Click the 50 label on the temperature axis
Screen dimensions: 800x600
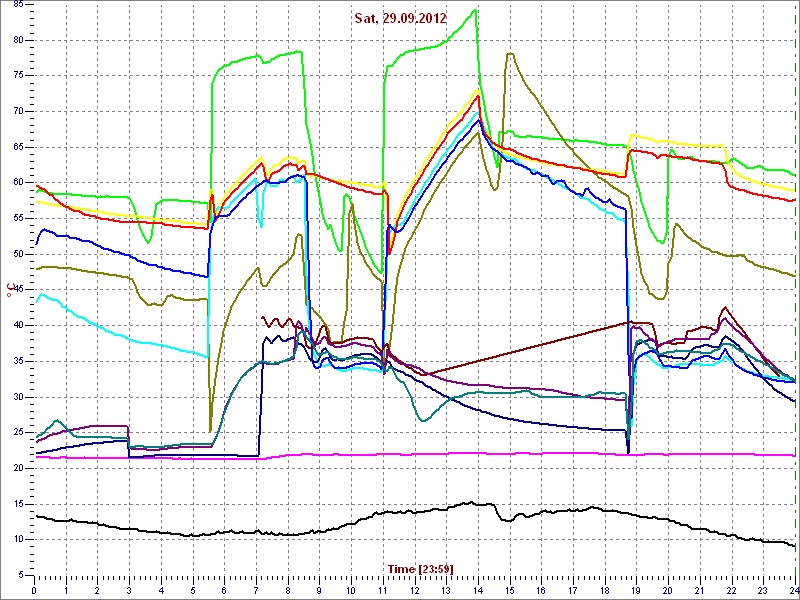click(18, 254)
